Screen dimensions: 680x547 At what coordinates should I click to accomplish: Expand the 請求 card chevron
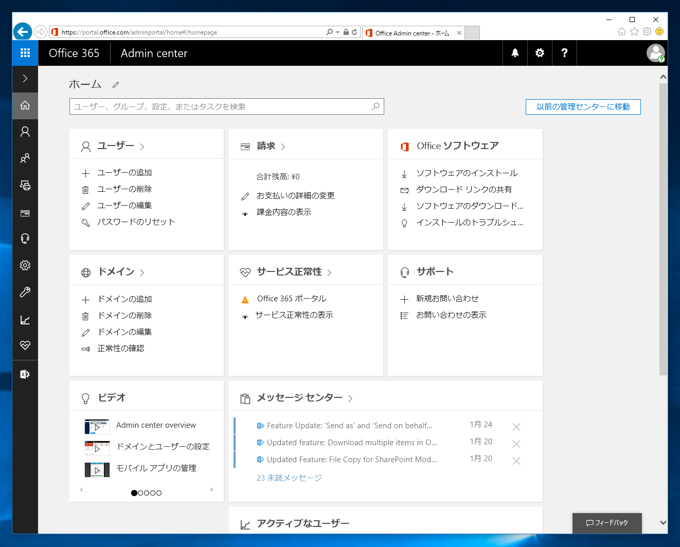click(283, 147)
